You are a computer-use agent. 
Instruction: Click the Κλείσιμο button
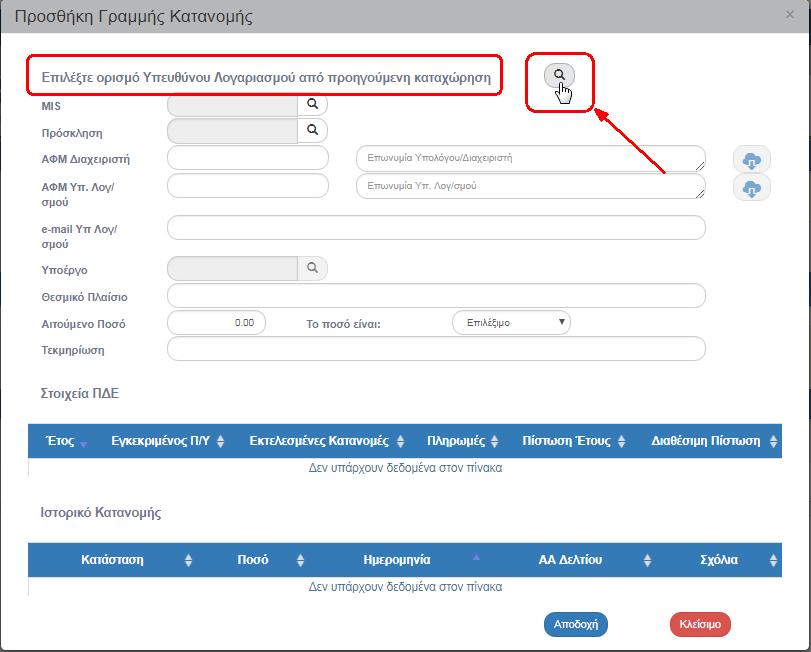click(x=700, y=625)
